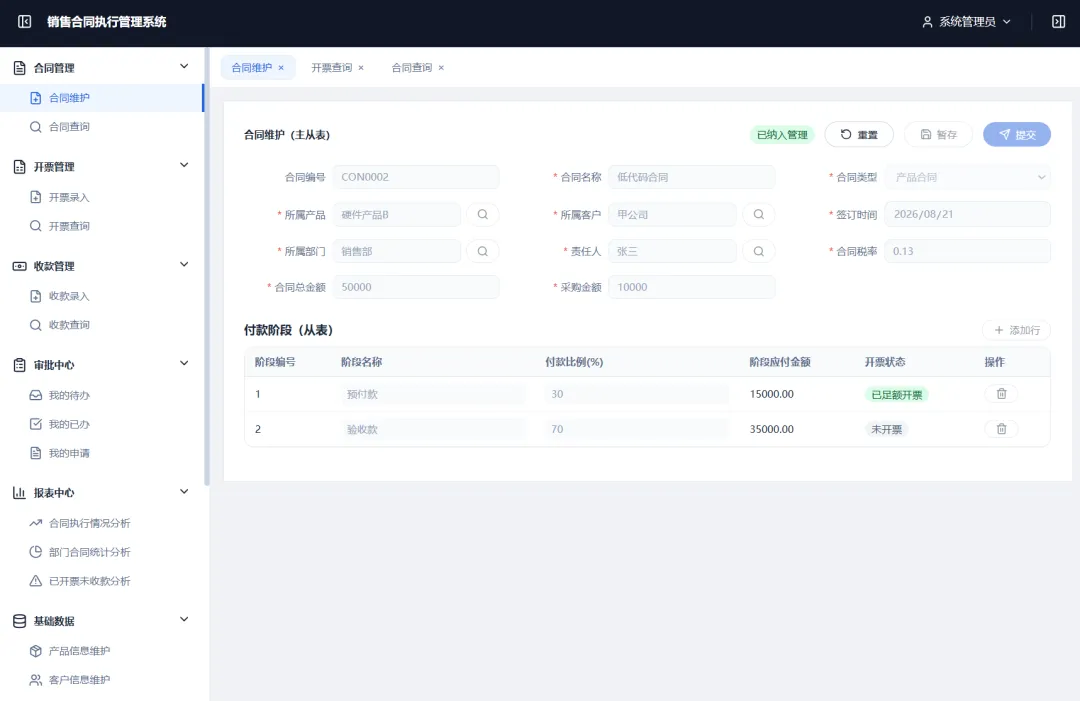Click the 合同总金额 input field
Screen dimensions: 1080x701
(x=416, y=287)
